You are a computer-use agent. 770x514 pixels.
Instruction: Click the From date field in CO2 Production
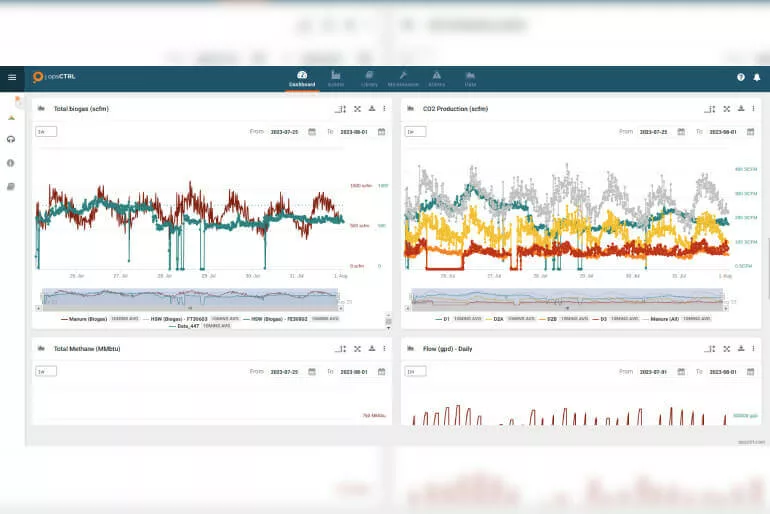(x=654, y=132)
